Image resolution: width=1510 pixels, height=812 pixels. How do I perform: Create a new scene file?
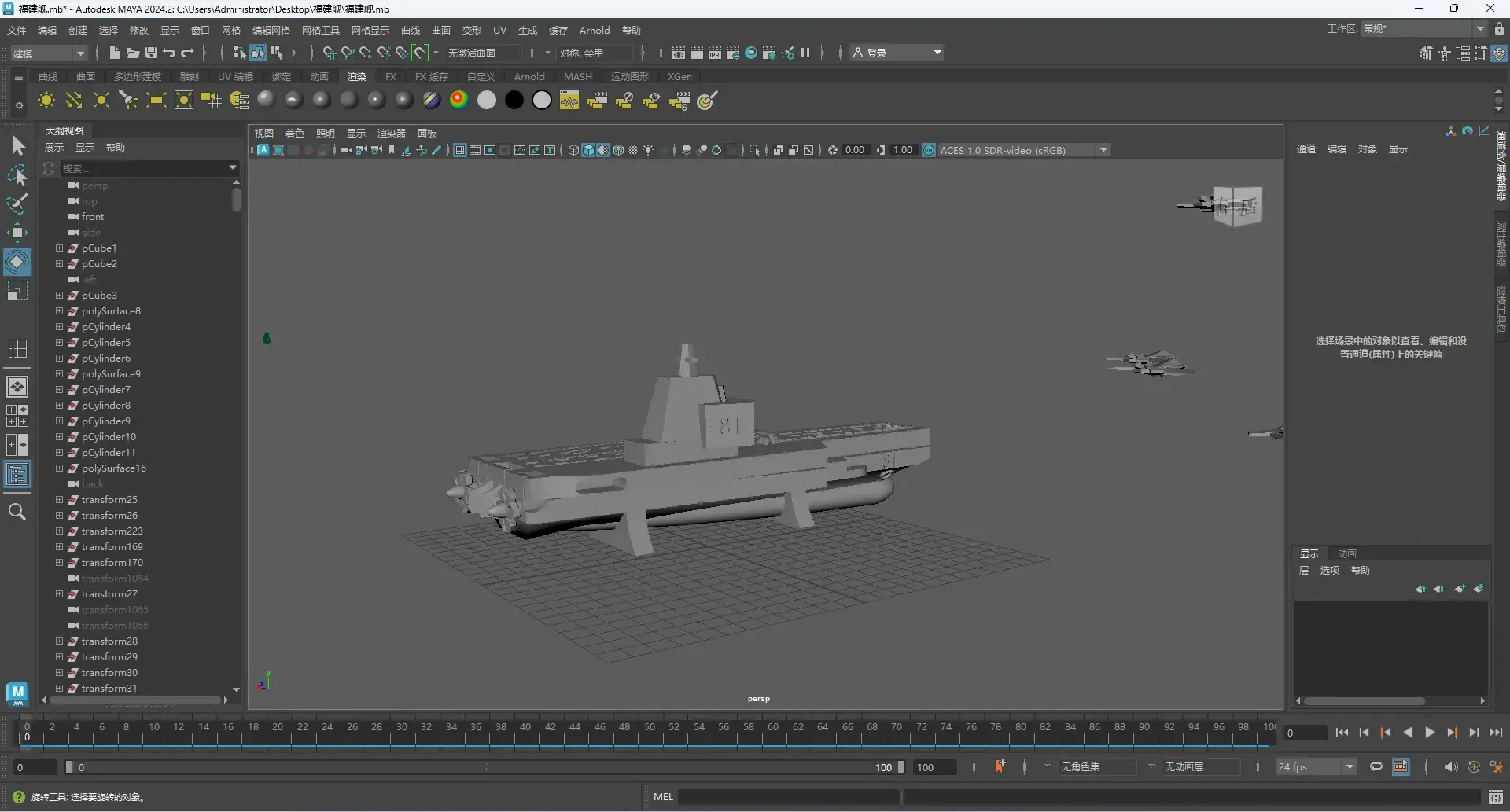coord(115,53)
